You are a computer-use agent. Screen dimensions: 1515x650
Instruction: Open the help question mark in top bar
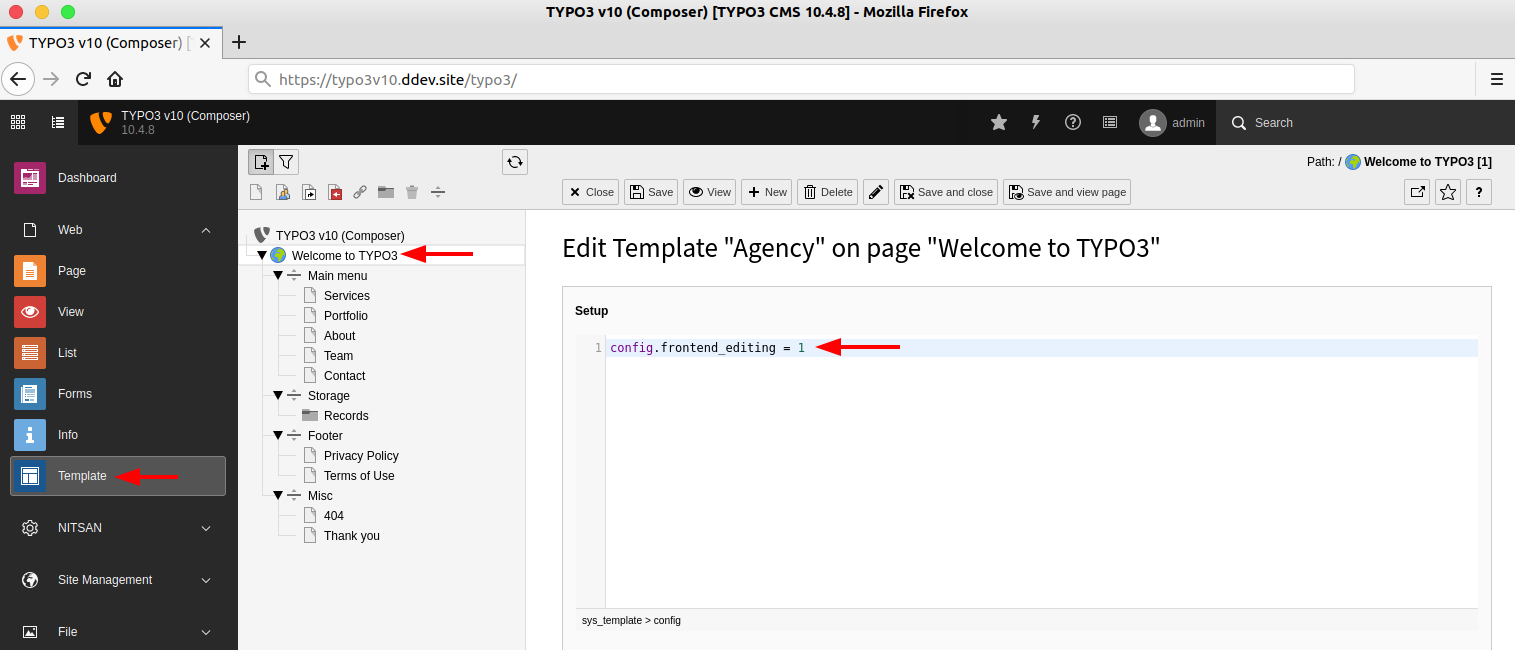click(x=1073, y=122)
